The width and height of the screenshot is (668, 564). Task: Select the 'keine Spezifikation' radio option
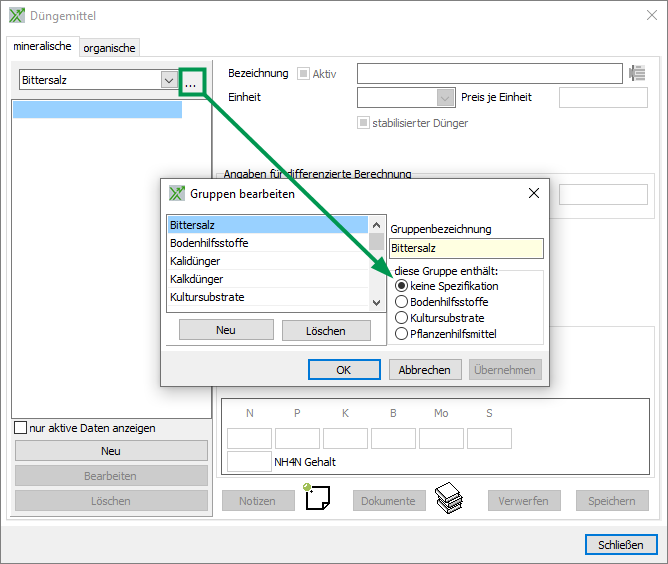pos(402,286)
